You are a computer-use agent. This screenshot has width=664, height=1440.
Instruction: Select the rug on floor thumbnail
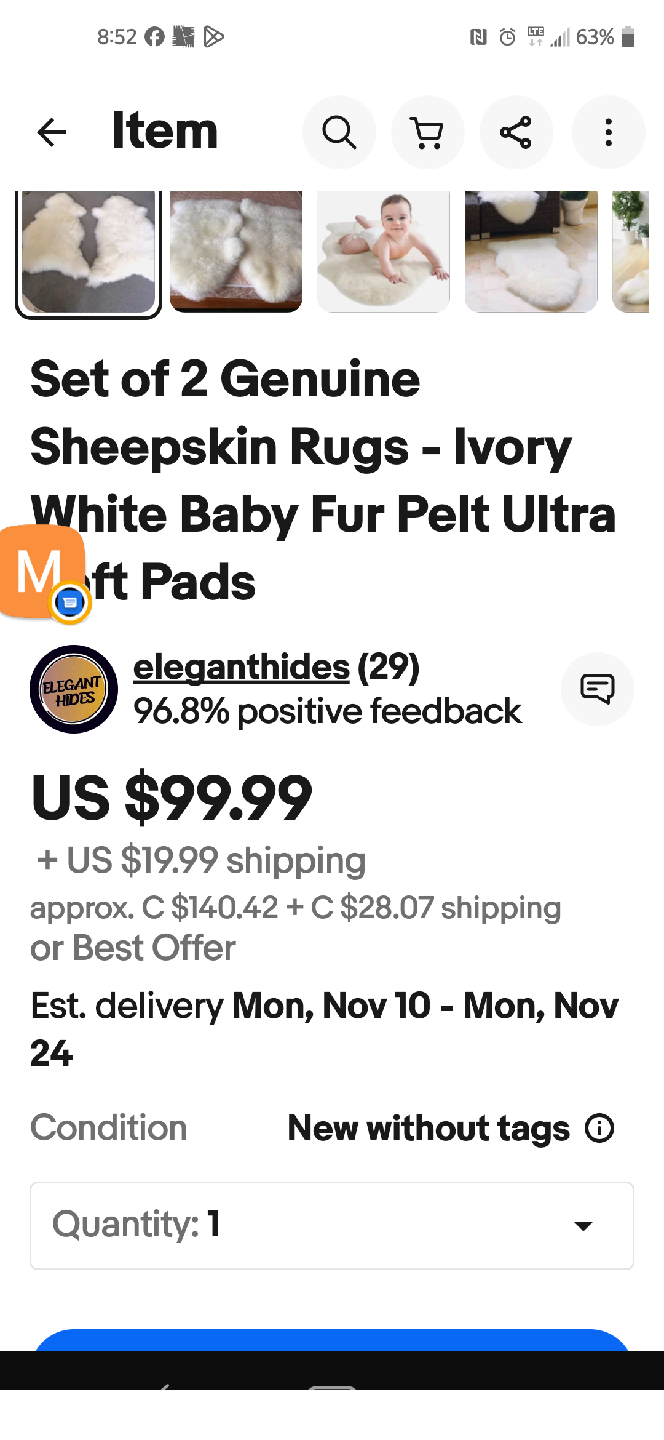[531, 251]
